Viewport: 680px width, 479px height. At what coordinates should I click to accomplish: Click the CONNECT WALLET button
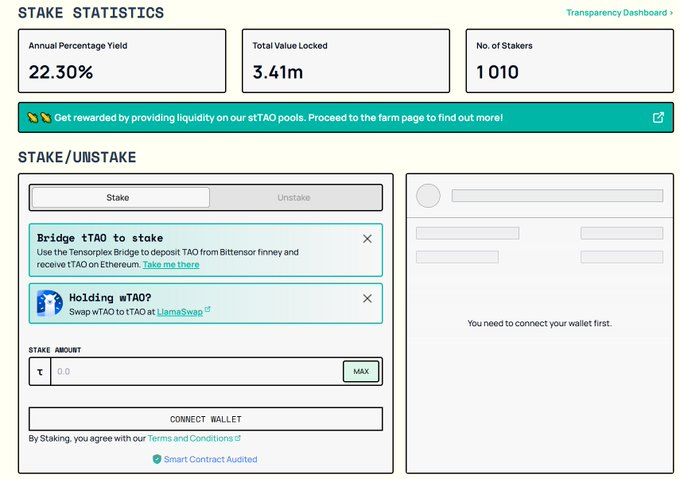click(x=206, y=419)
